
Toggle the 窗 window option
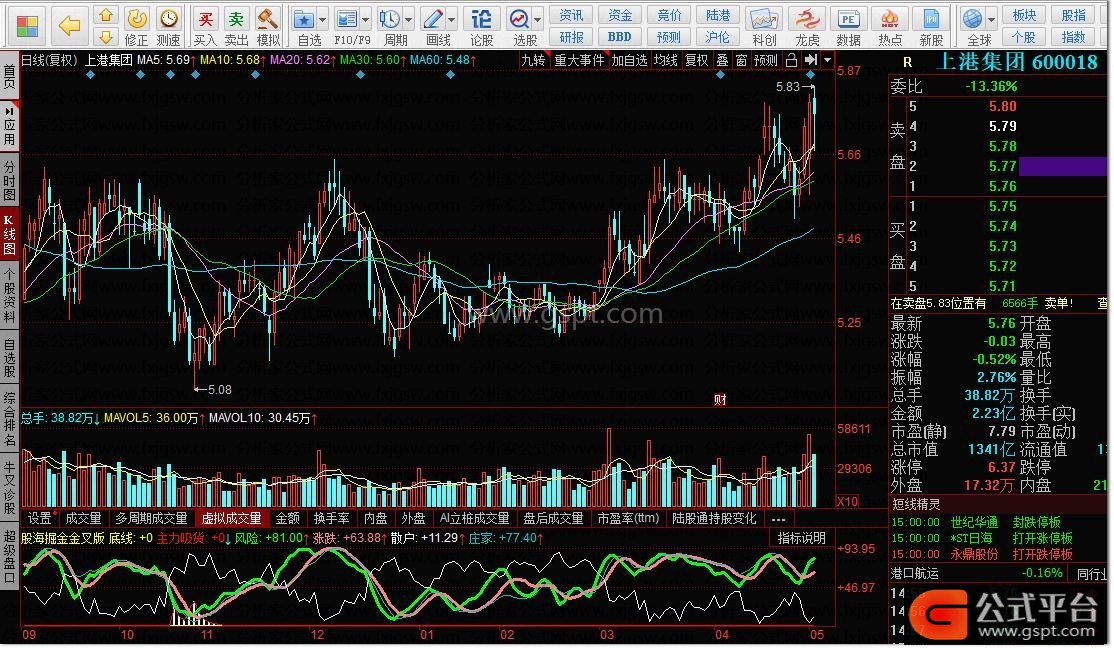tap(741, 60)
